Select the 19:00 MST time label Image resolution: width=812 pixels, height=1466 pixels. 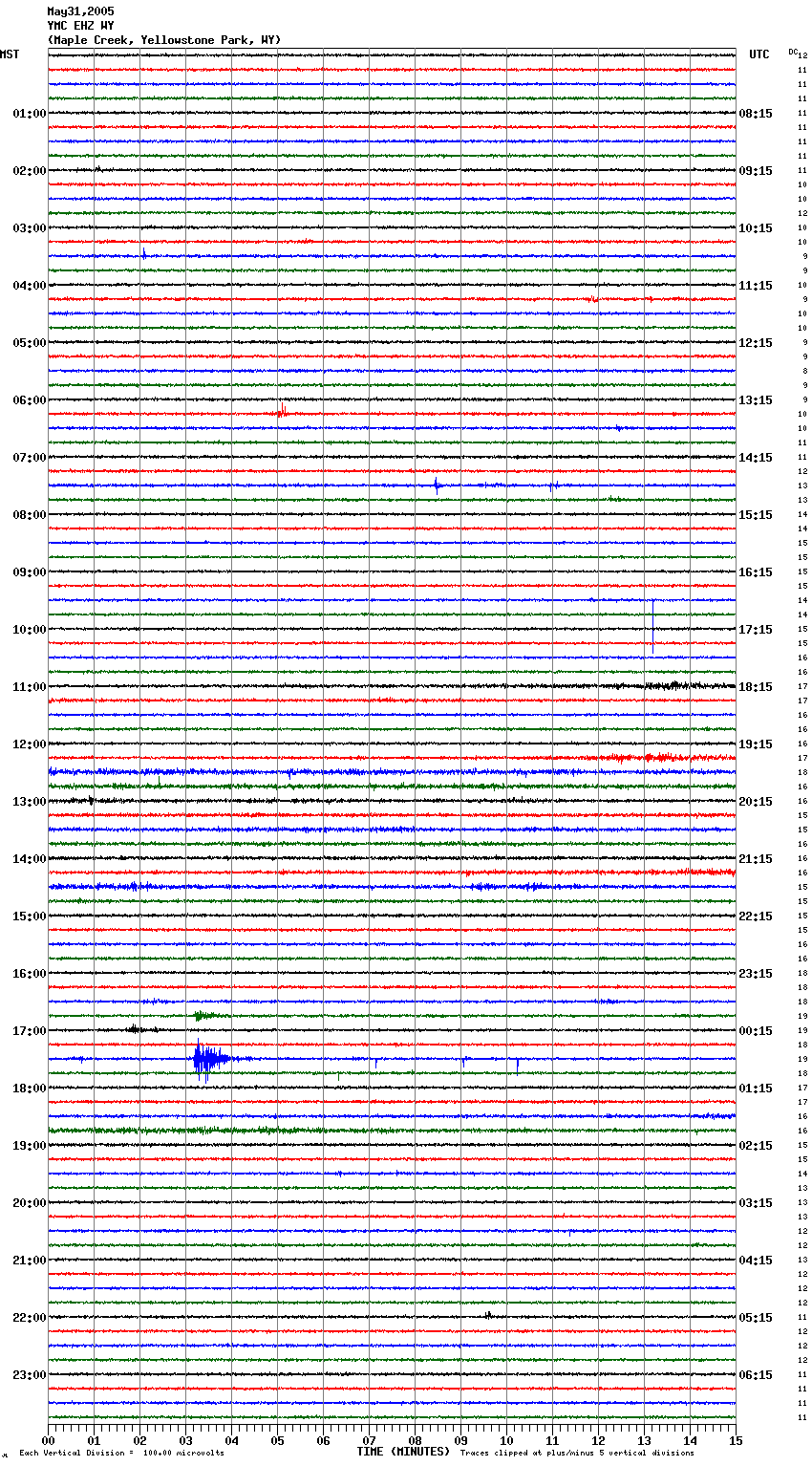30,1146
